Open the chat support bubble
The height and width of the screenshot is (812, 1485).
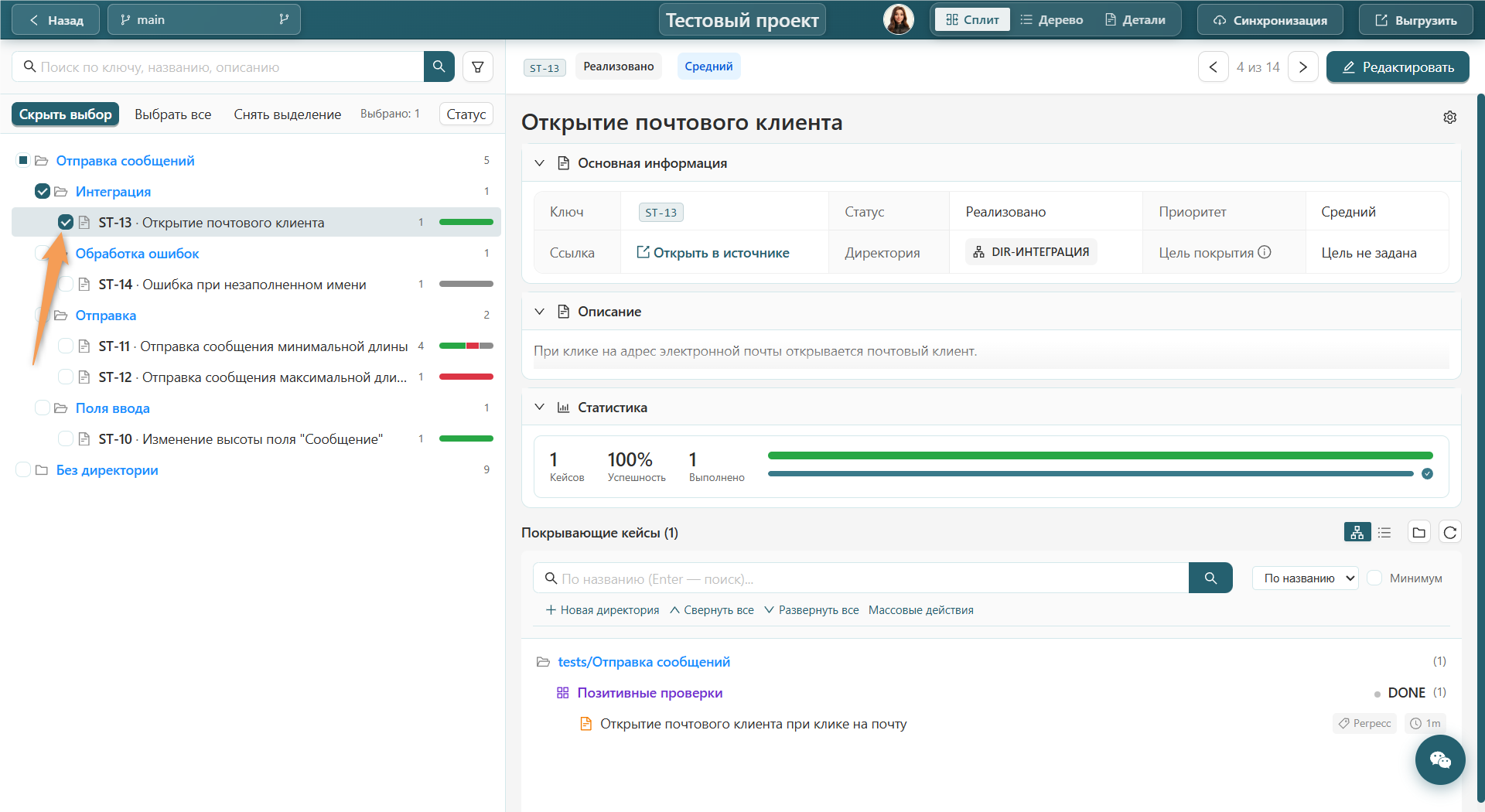[1440, 760]
